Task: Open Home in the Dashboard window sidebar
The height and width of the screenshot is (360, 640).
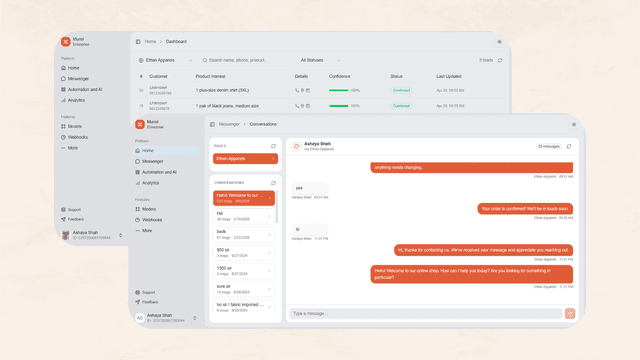Action: click(x=70, y=68)
